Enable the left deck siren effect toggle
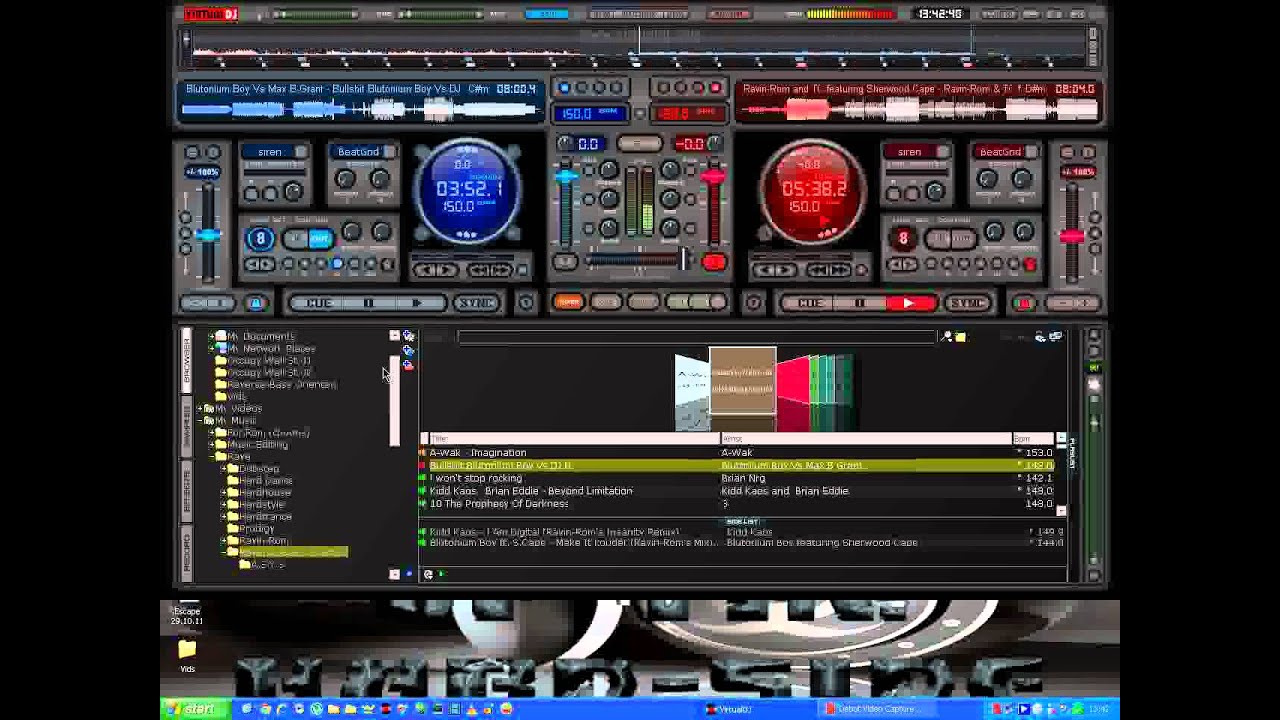 pyautogui.click(x=300, y=152)
